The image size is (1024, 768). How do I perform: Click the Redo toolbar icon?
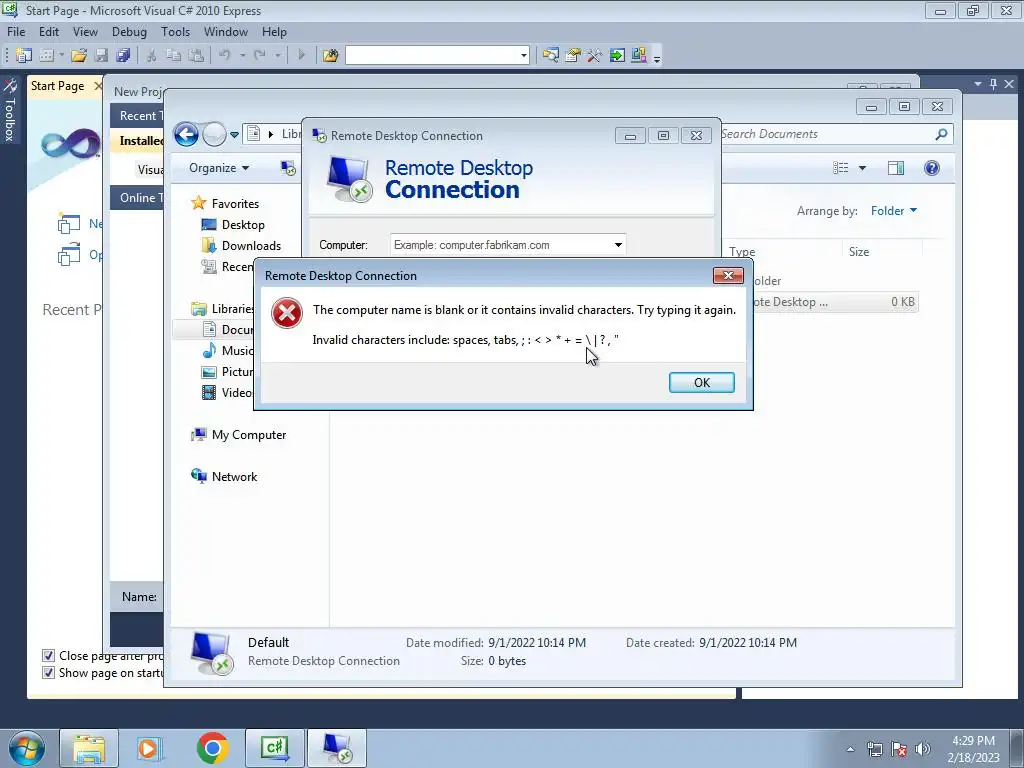coord(259,56)
